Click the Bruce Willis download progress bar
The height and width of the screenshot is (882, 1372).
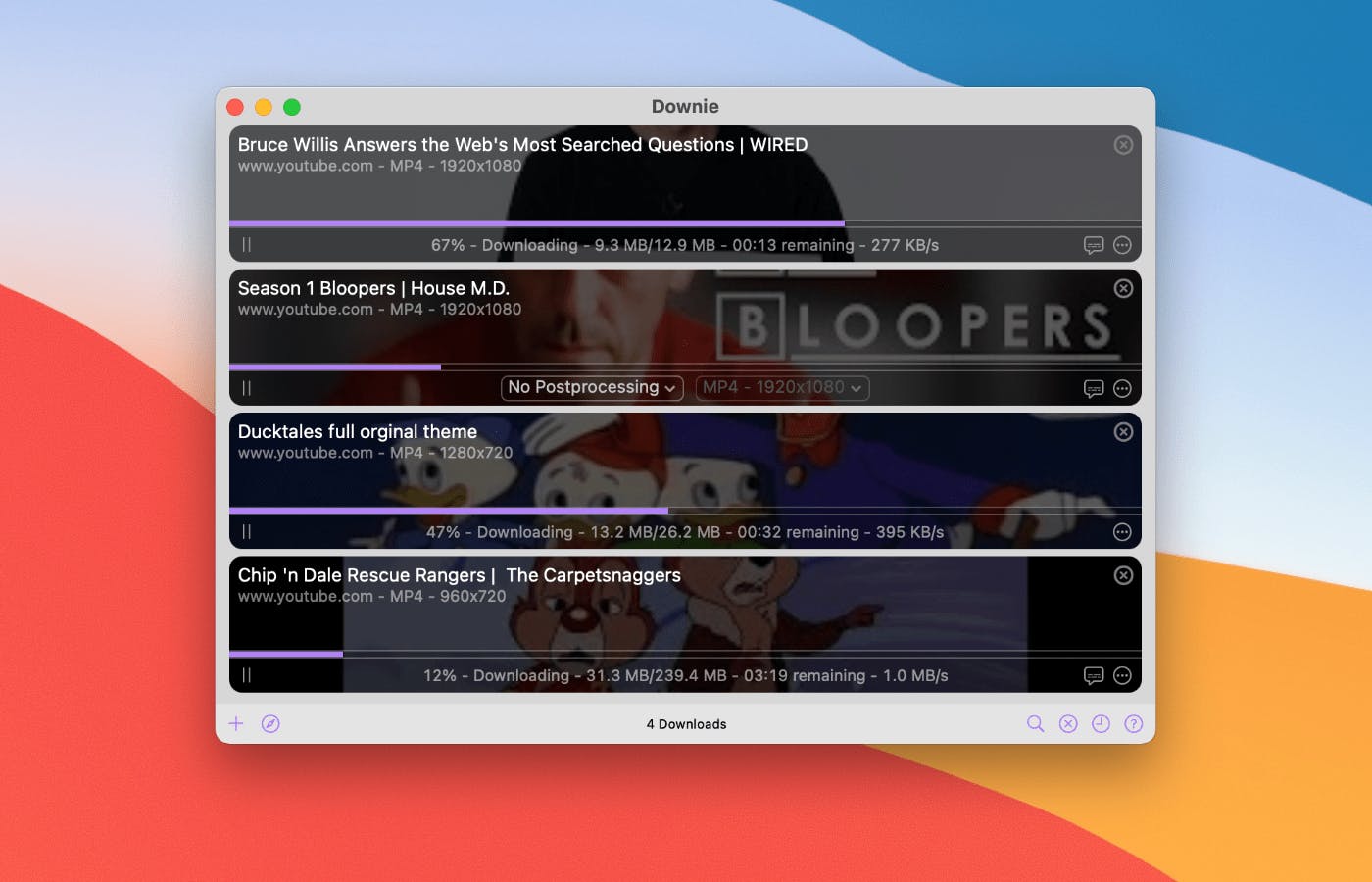685,223
